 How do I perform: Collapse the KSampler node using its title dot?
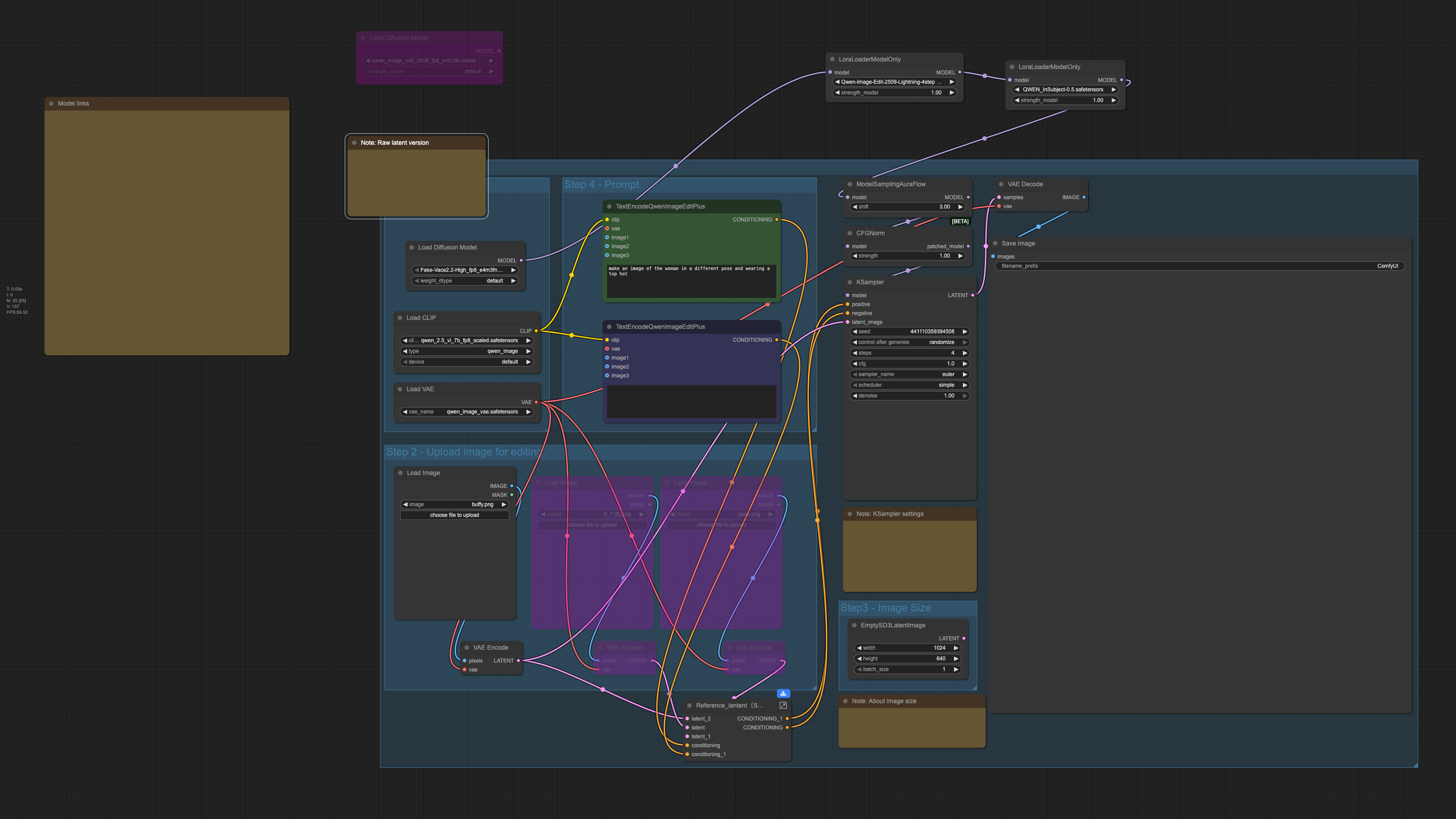850,282
